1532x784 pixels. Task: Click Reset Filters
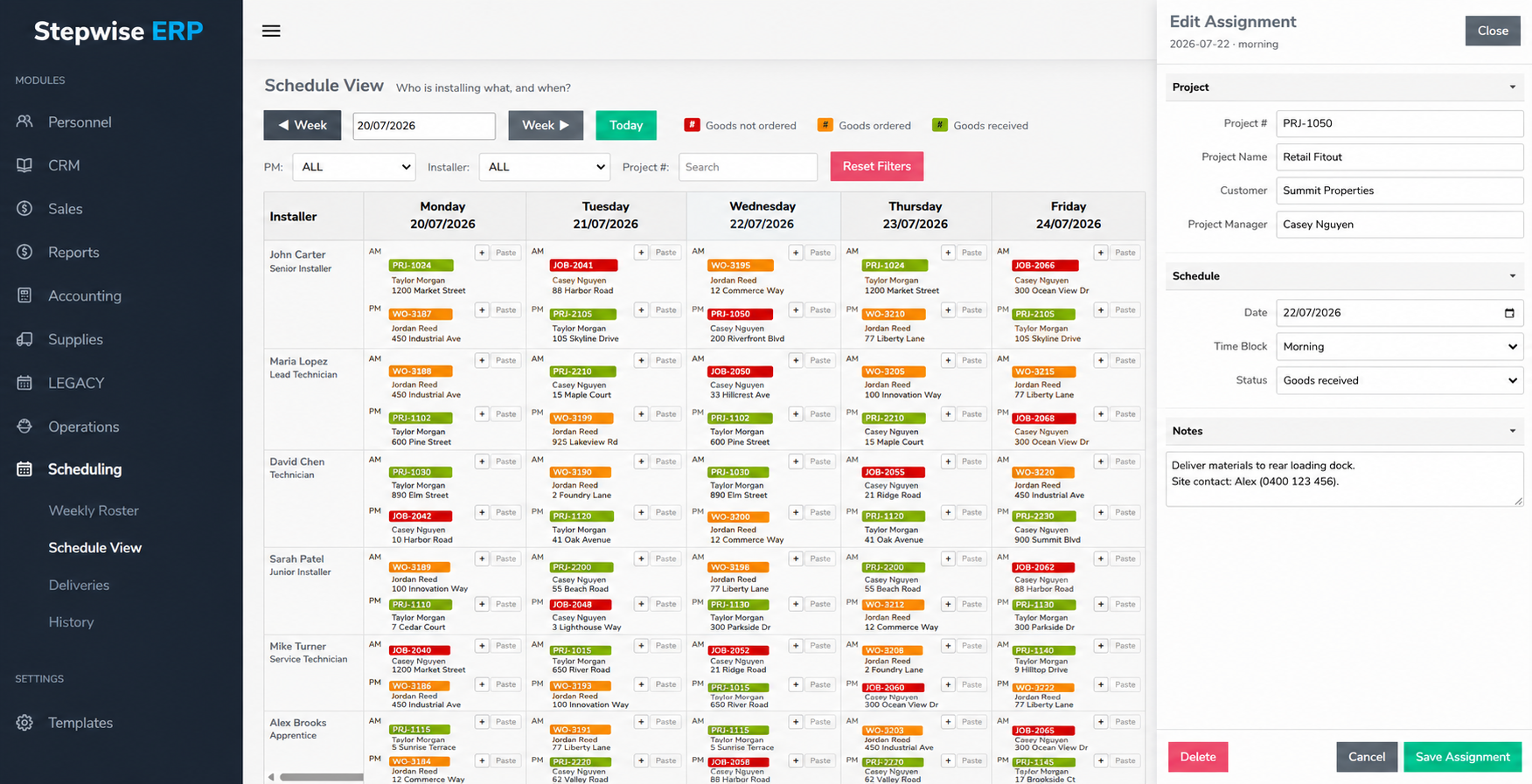(x=876, y=166)
